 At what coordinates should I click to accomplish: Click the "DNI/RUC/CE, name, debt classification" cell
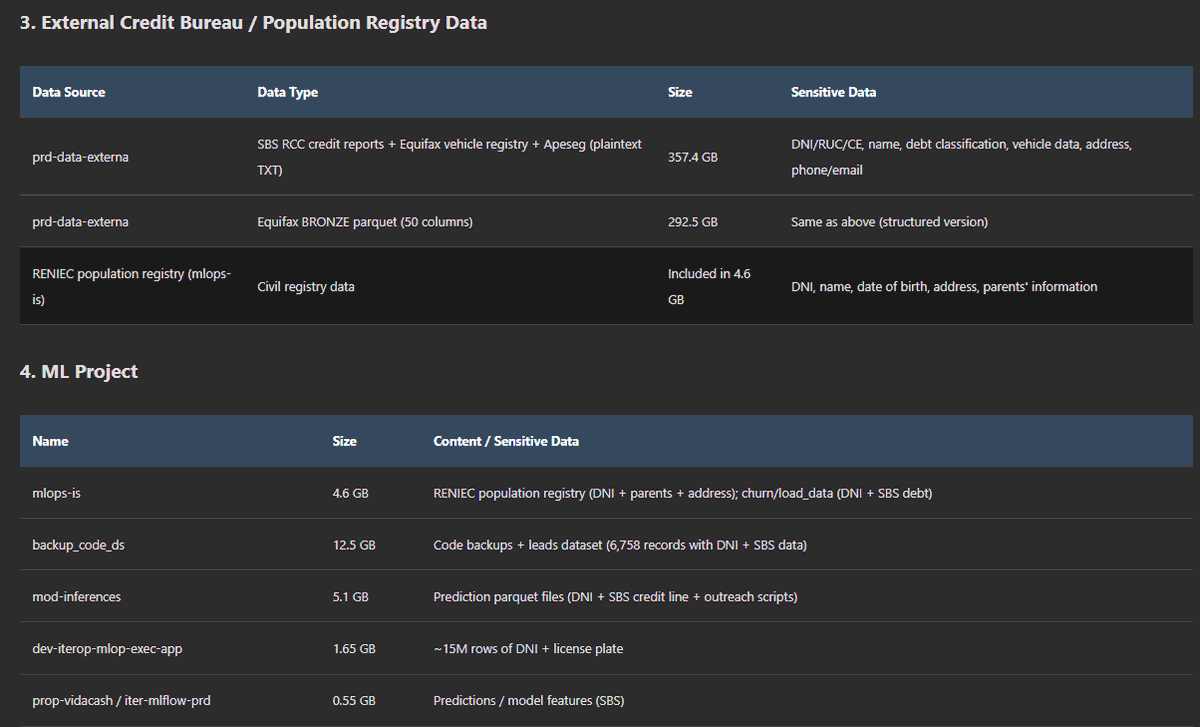pos(961,157)
